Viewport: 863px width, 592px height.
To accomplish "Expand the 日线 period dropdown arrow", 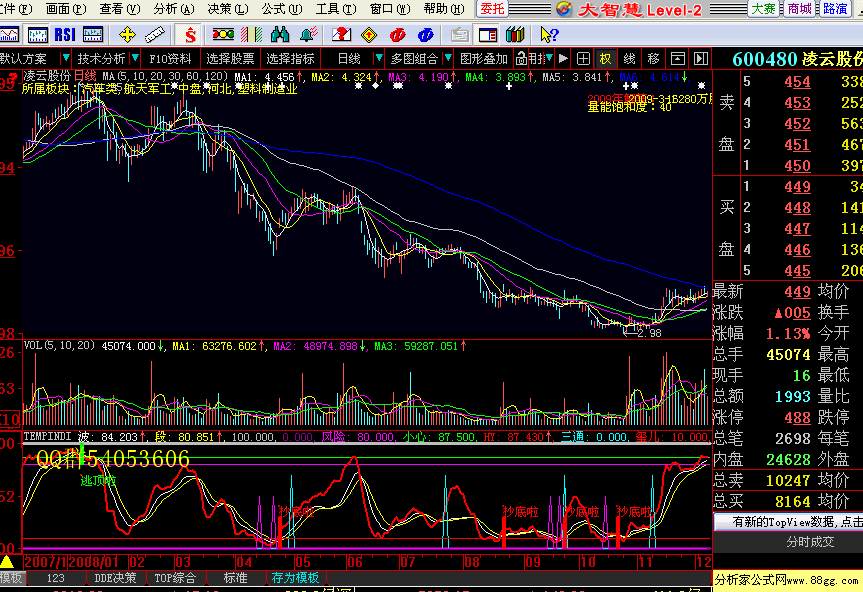I will tap(379, 58).
